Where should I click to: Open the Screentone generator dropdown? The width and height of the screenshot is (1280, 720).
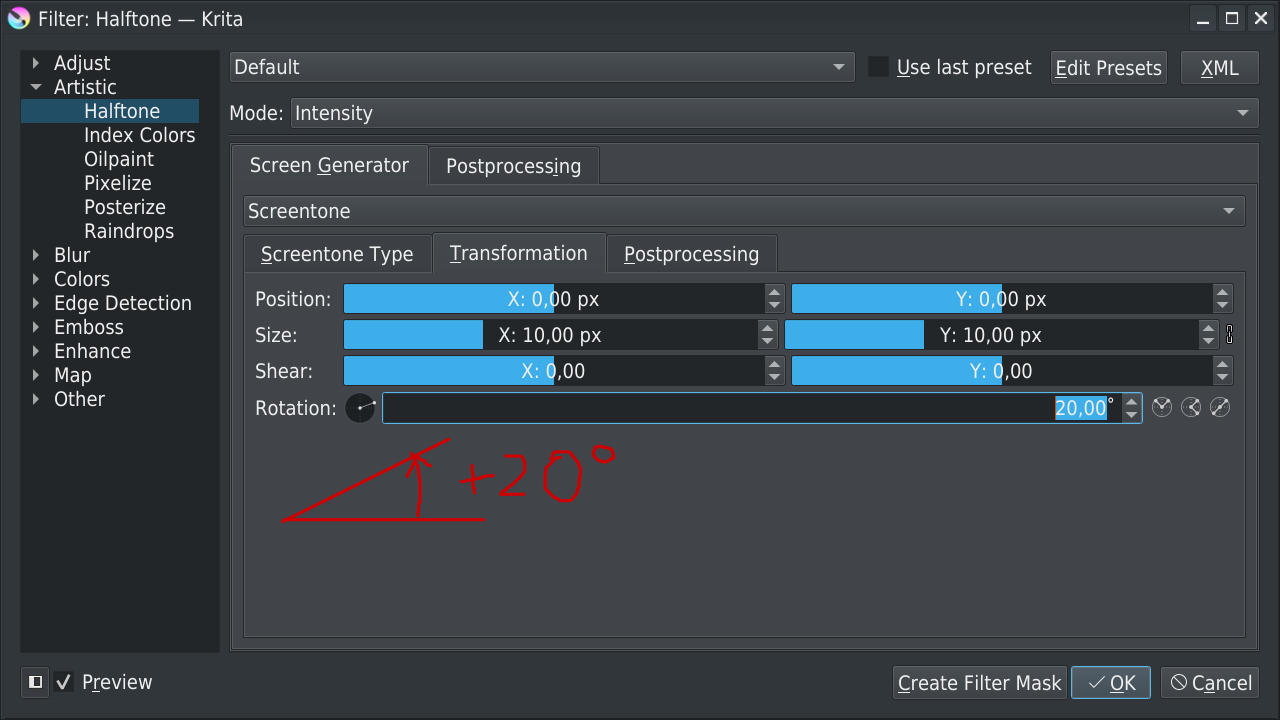(x=744, y=211)
